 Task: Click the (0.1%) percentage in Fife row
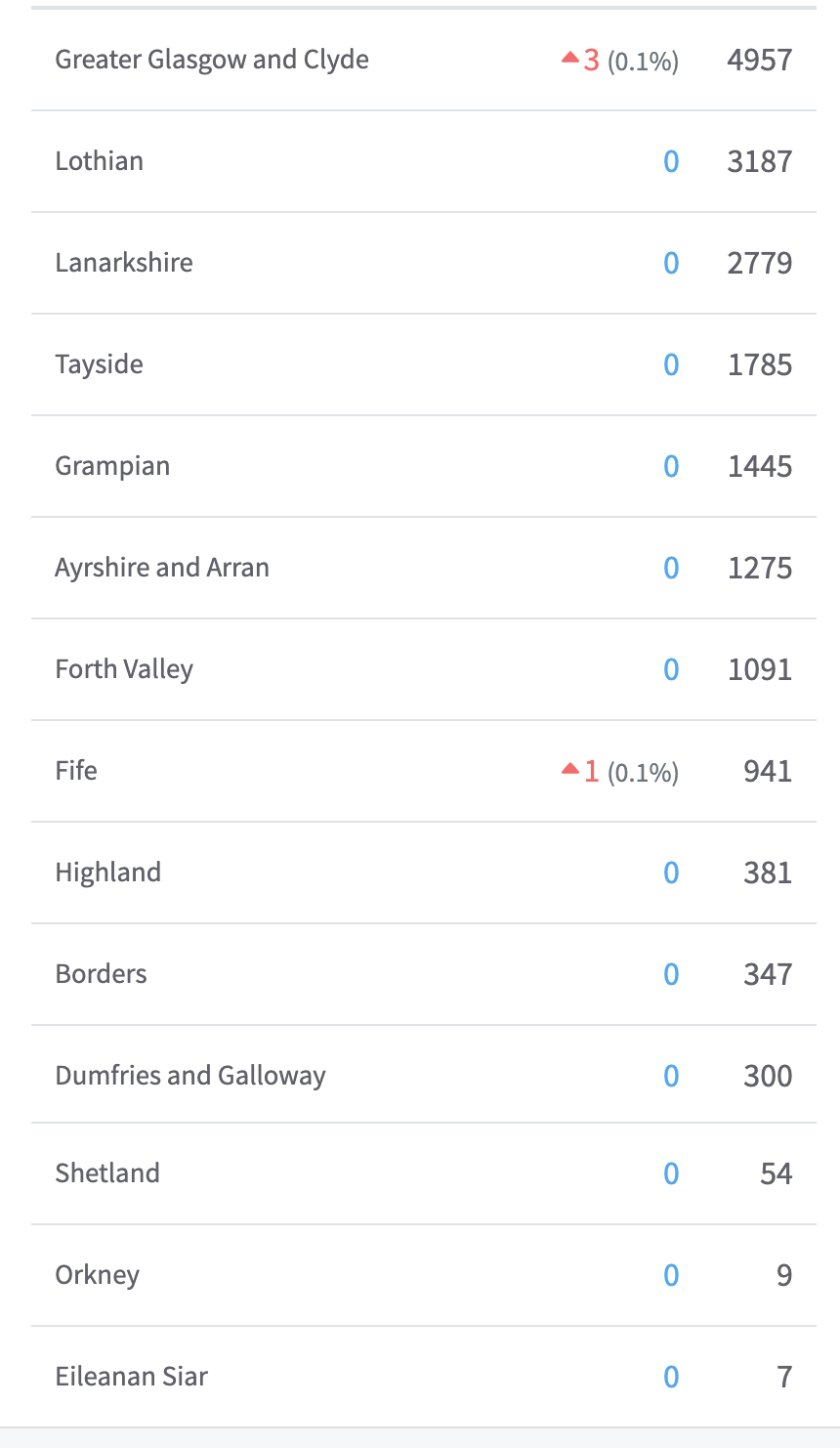643,773
